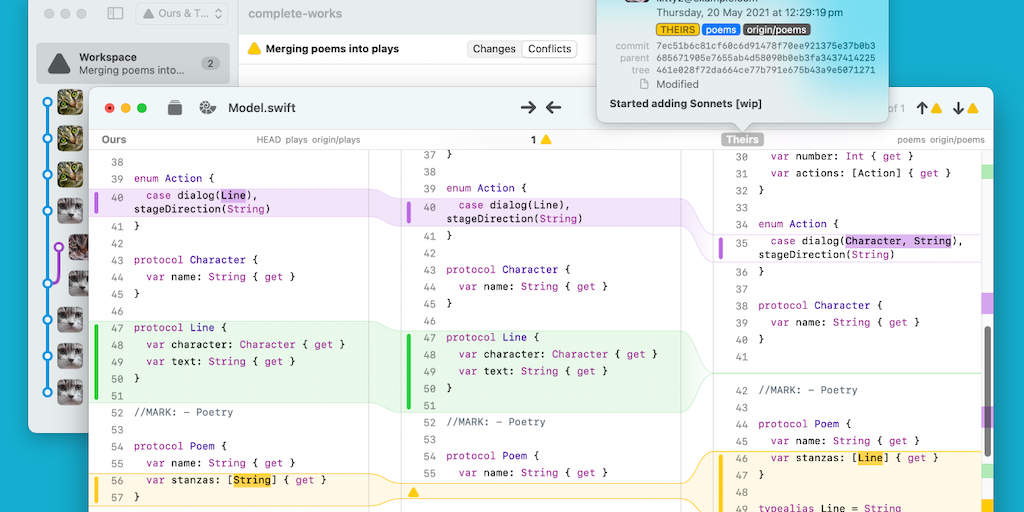Viewport: 1024px width, 512px height.
Task: Click the warning triangle in center header
Action: pos(546,140)
